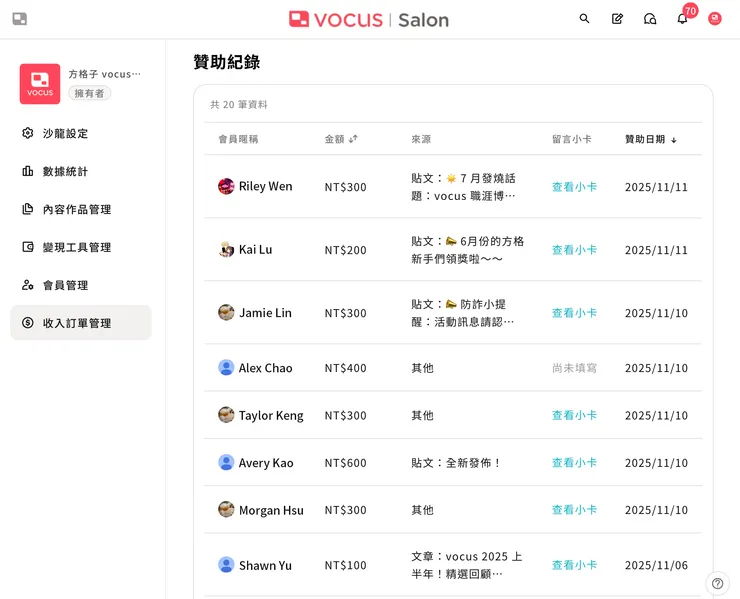Click Alex Chao's NT$400 amount
Image resolution: width=740 pixels, height=599 pixels.
[345, 368]
